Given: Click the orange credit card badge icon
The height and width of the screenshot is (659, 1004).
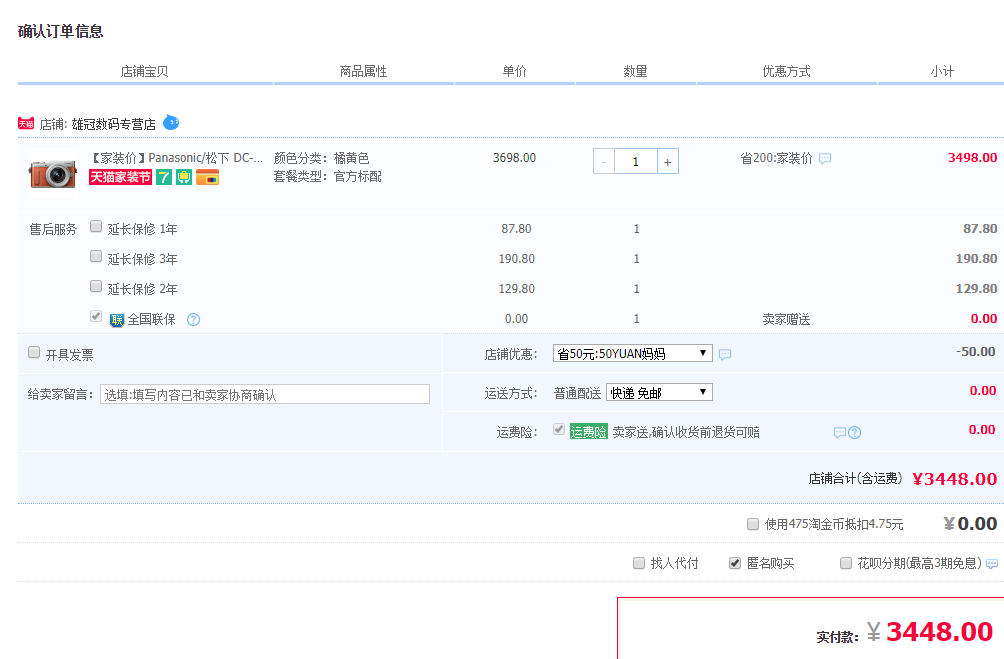Looking at the screenshot, I should 207,177.
